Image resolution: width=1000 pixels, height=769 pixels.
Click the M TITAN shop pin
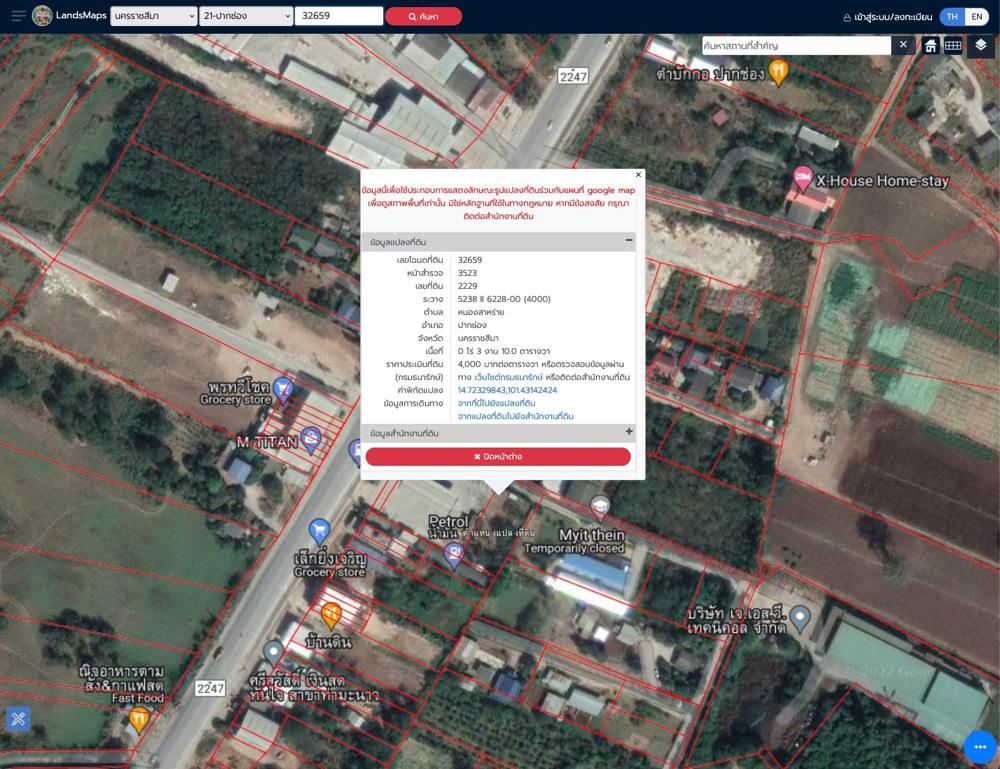coord(311,439)
